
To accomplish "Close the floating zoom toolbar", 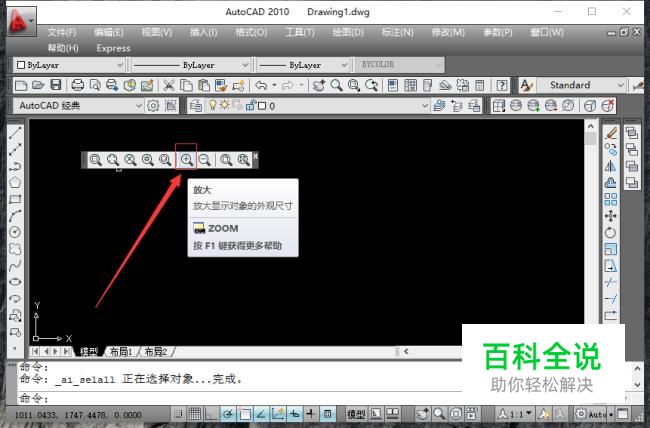I will click(255, 156).
